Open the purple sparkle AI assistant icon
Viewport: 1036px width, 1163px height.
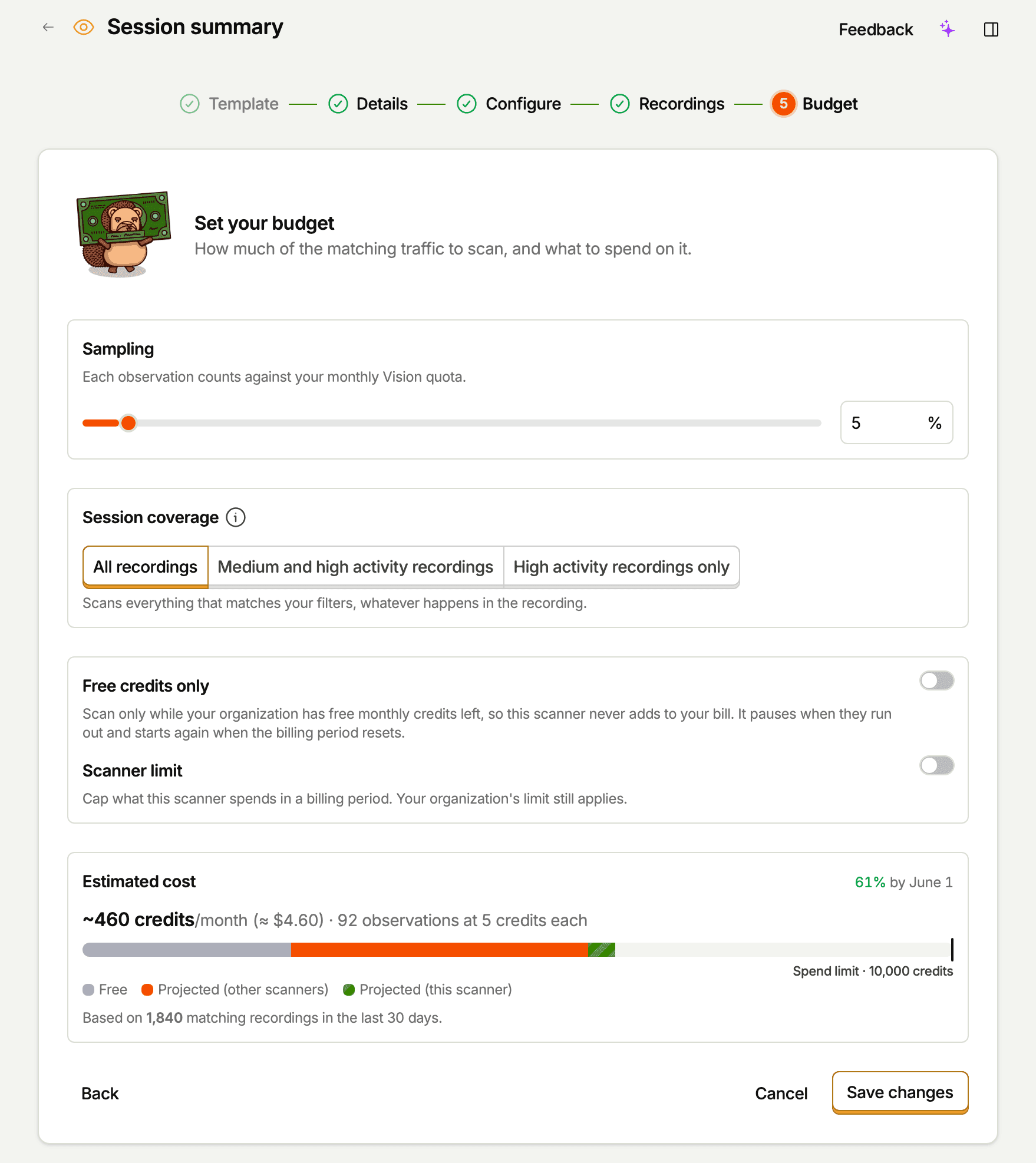pos(948,29)
